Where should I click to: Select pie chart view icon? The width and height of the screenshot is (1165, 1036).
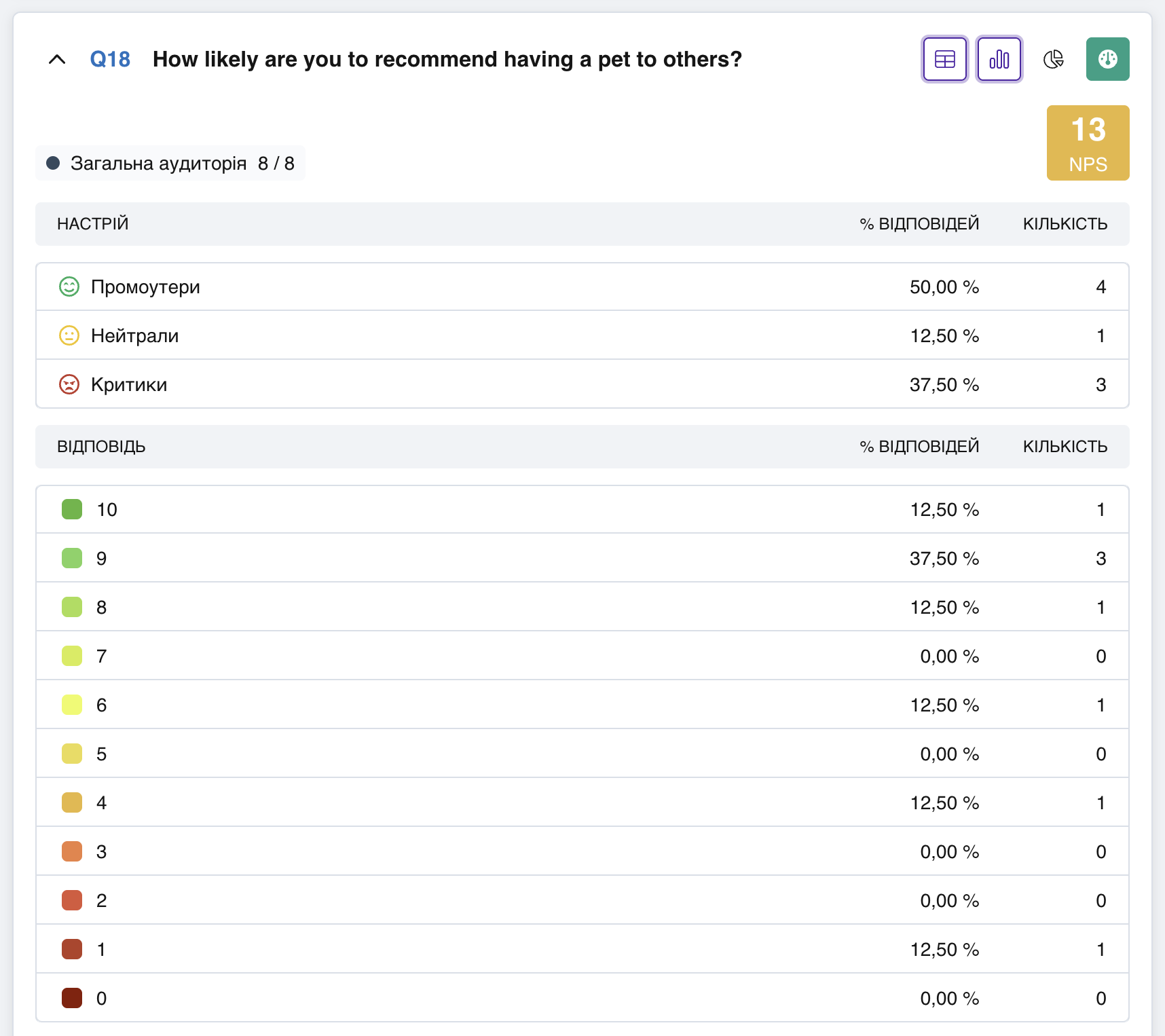pos(1053,59)
